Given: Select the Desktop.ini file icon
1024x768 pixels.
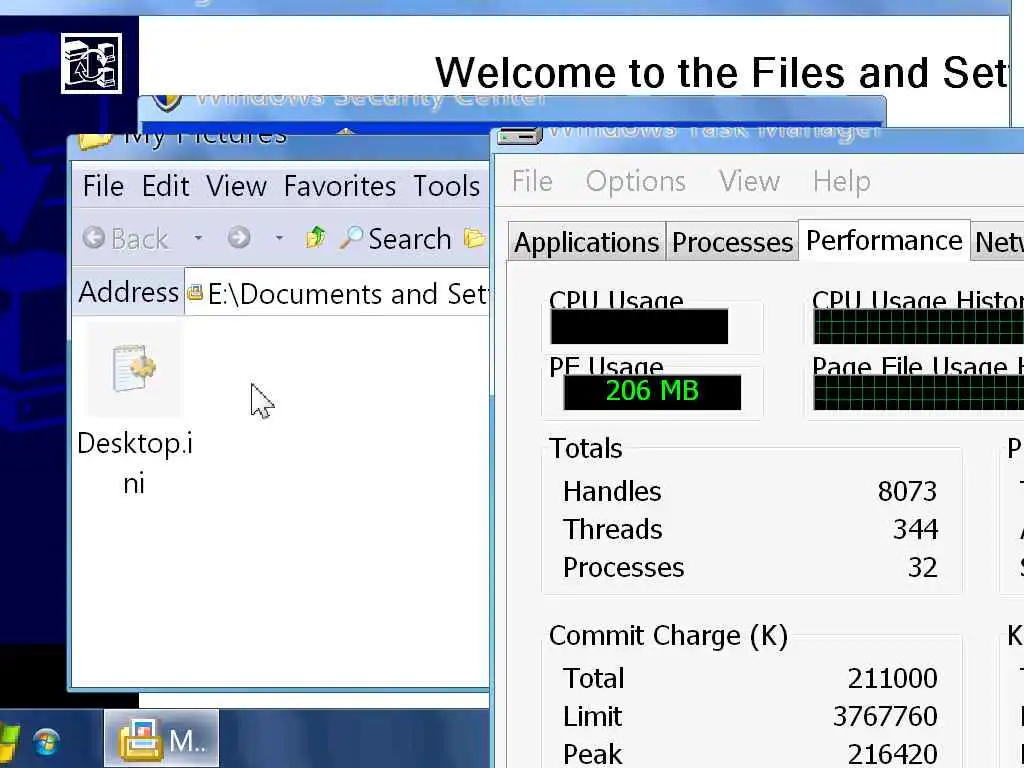Looking at the screenshot, I should click(x=135, y=368).
